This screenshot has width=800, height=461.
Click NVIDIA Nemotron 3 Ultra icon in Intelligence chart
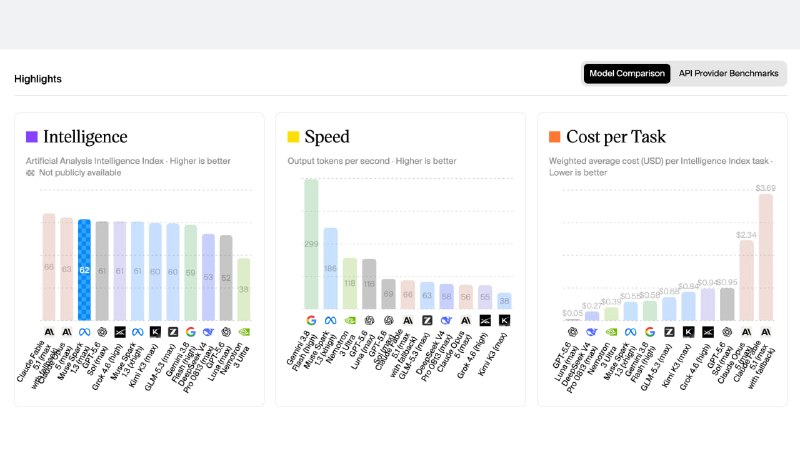[244, 332]
